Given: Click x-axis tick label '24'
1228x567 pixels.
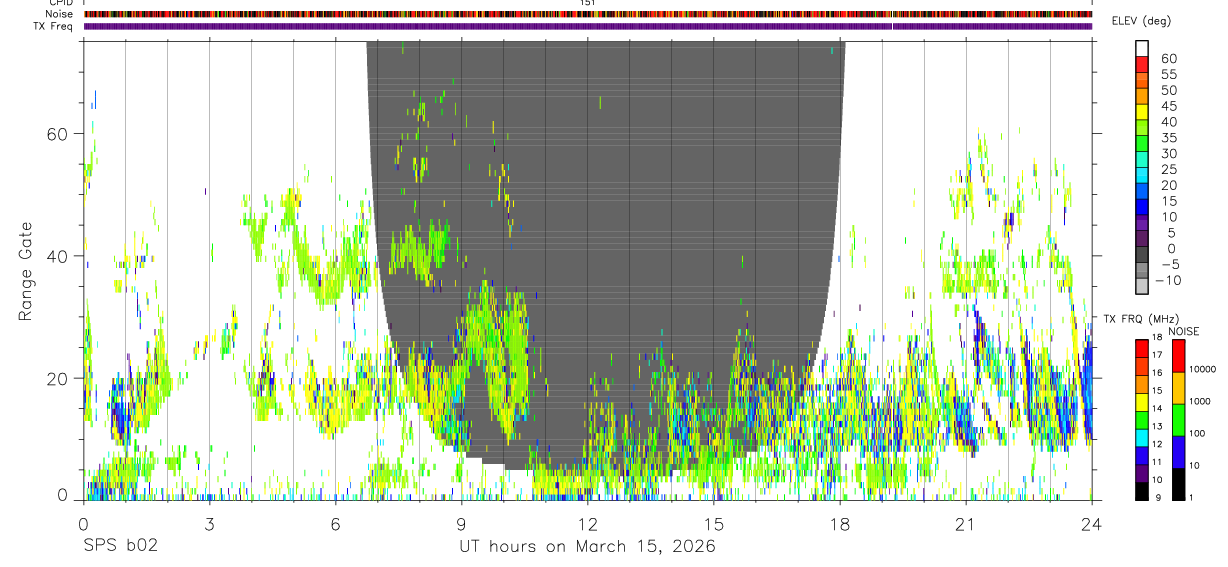Looking at the screenshot, I should point(1092,524).
